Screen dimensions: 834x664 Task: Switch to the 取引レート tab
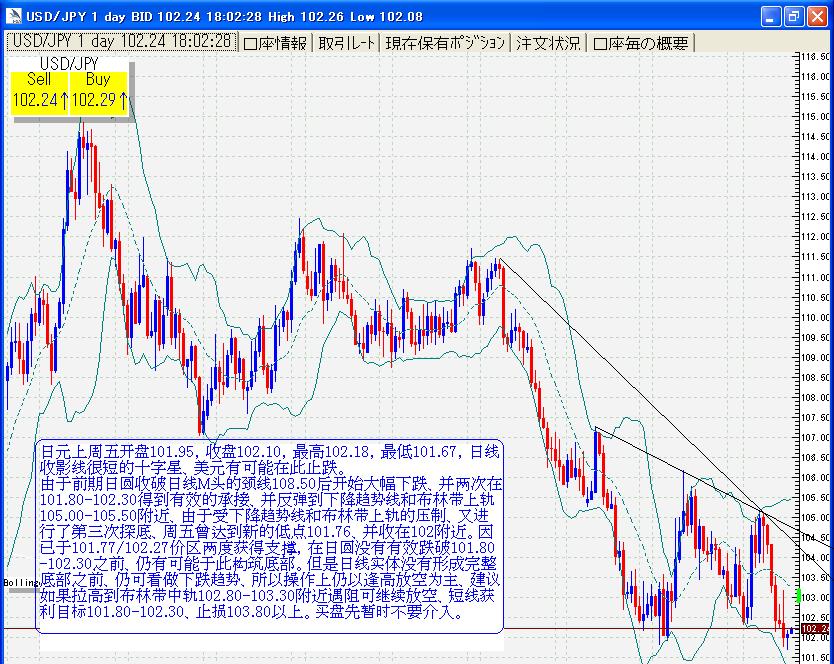tap(347, 43)
